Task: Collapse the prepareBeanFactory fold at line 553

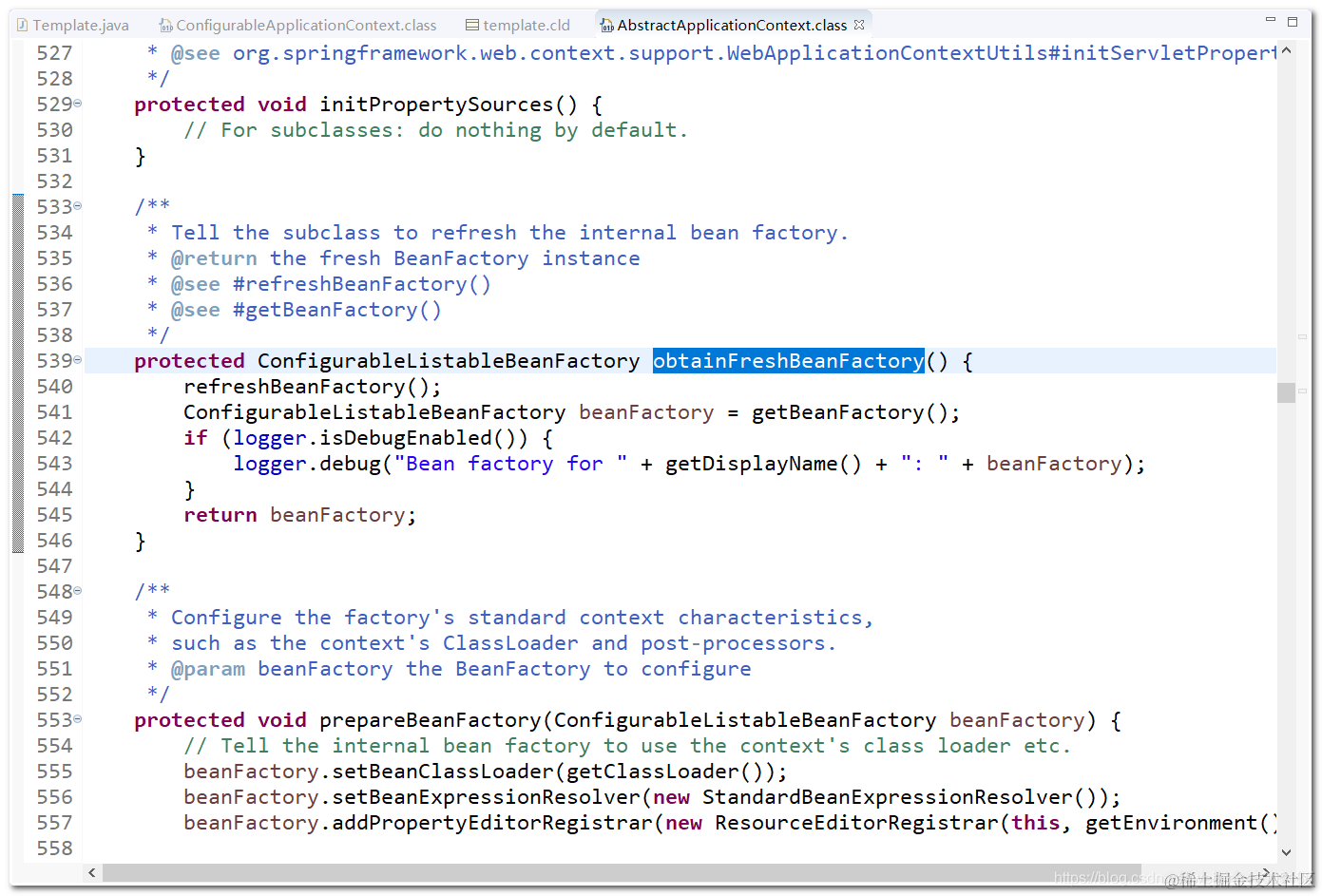Action: click(x=78, y=719)
